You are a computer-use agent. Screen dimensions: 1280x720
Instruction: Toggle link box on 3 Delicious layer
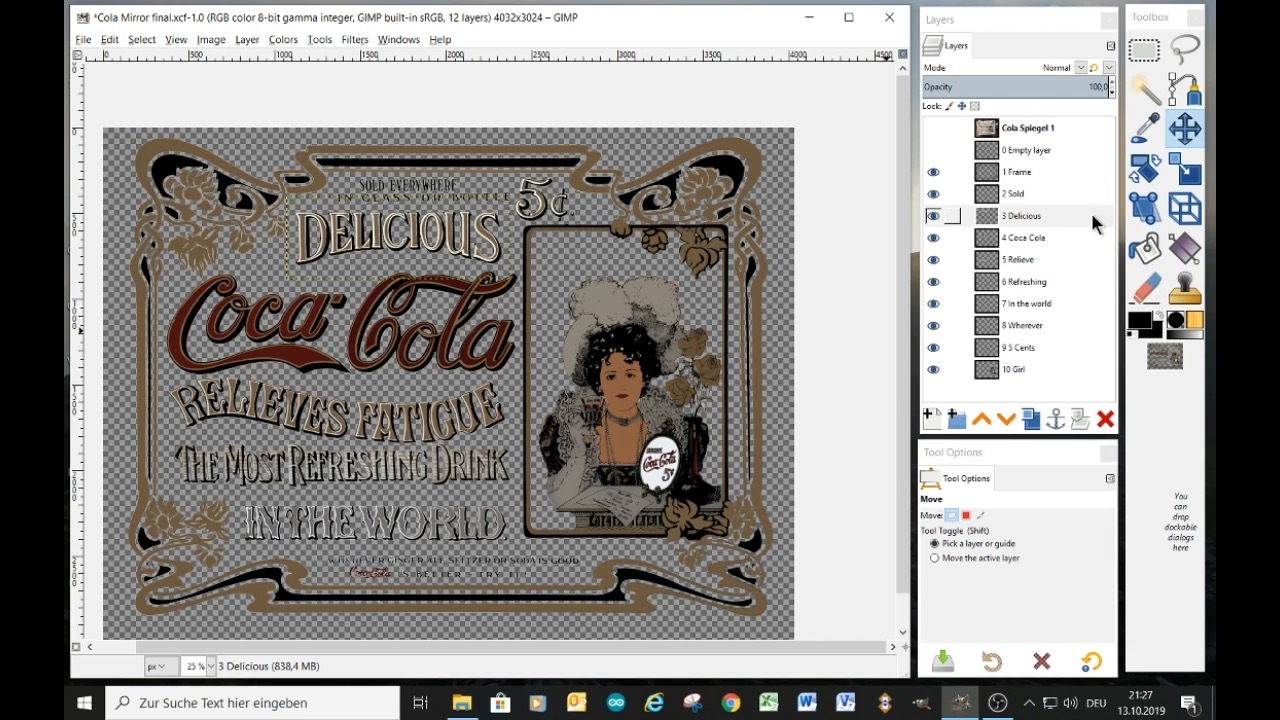click(x=954, y=216)
